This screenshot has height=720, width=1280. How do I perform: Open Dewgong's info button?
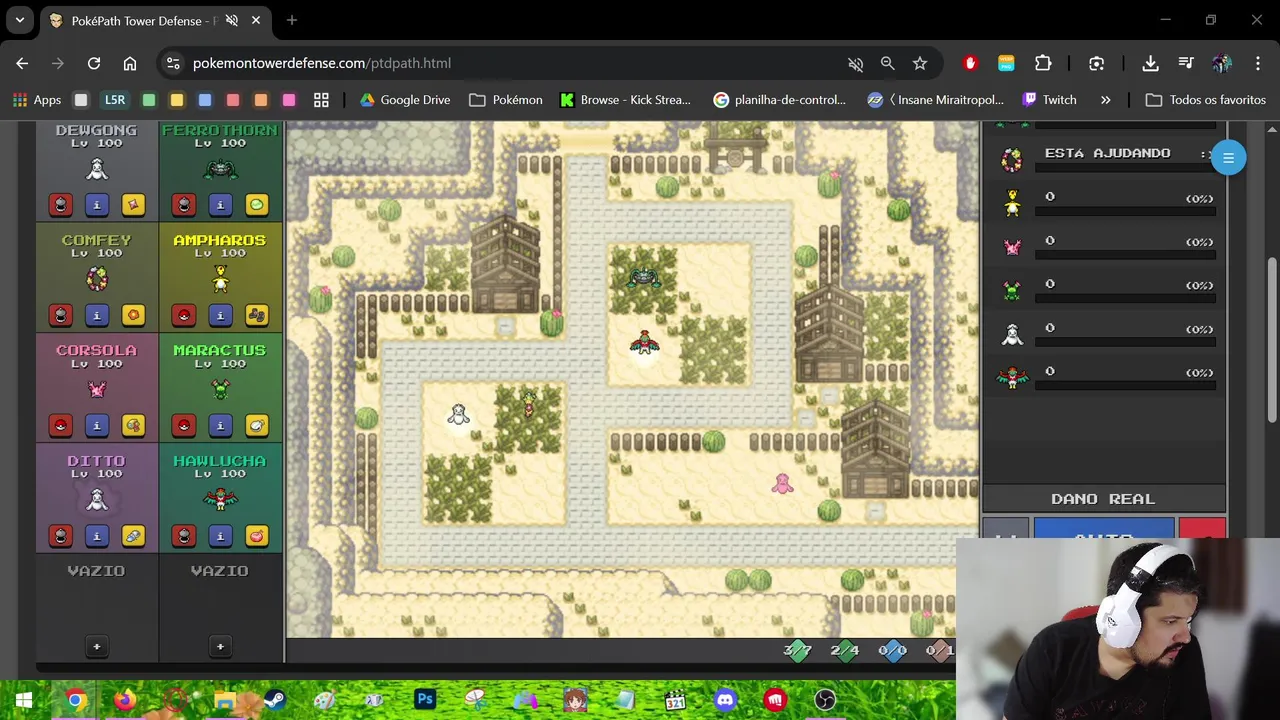click(97, 205)
